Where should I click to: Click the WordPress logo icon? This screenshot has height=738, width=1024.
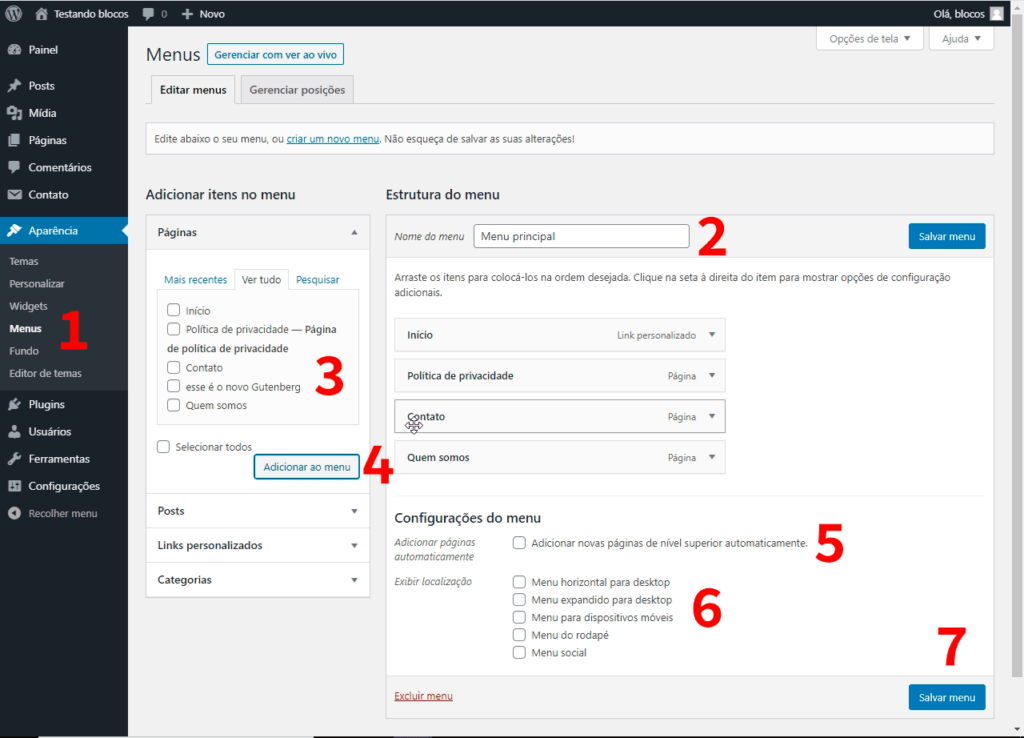(14, 14)
